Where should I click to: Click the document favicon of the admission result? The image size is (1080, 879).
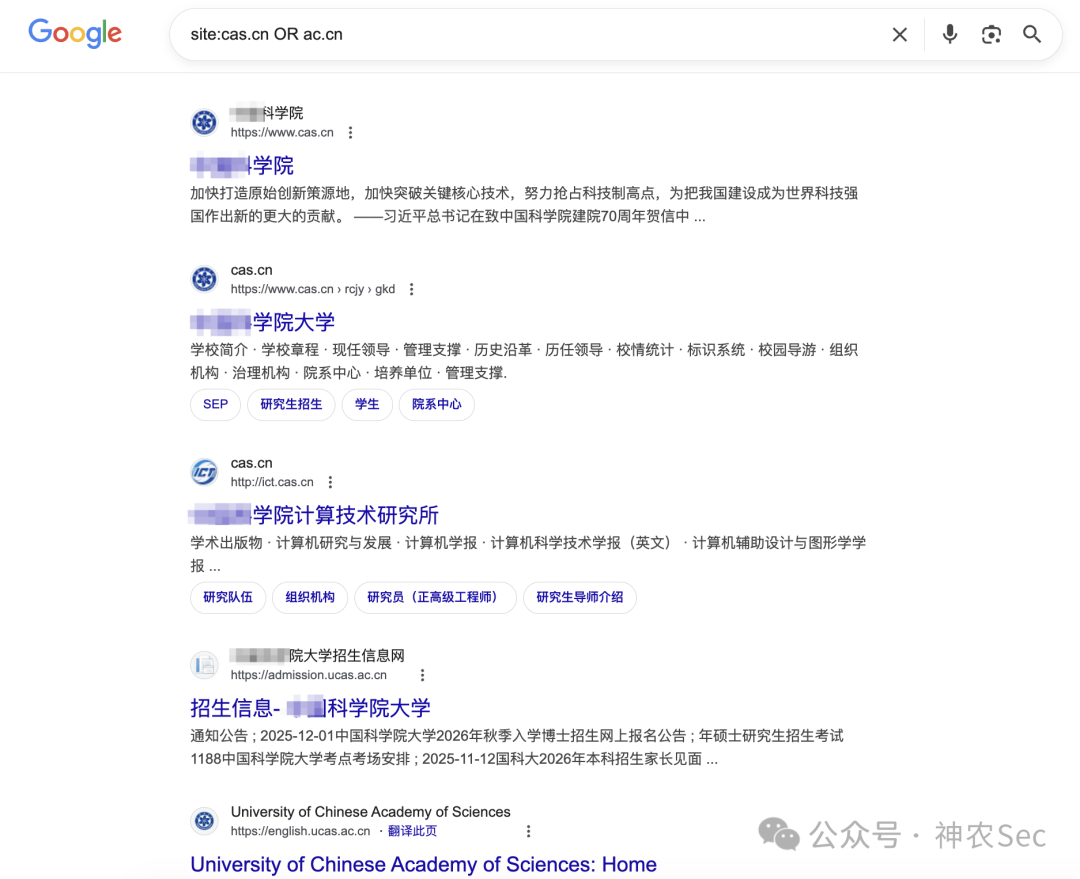[x=204, y=664]
